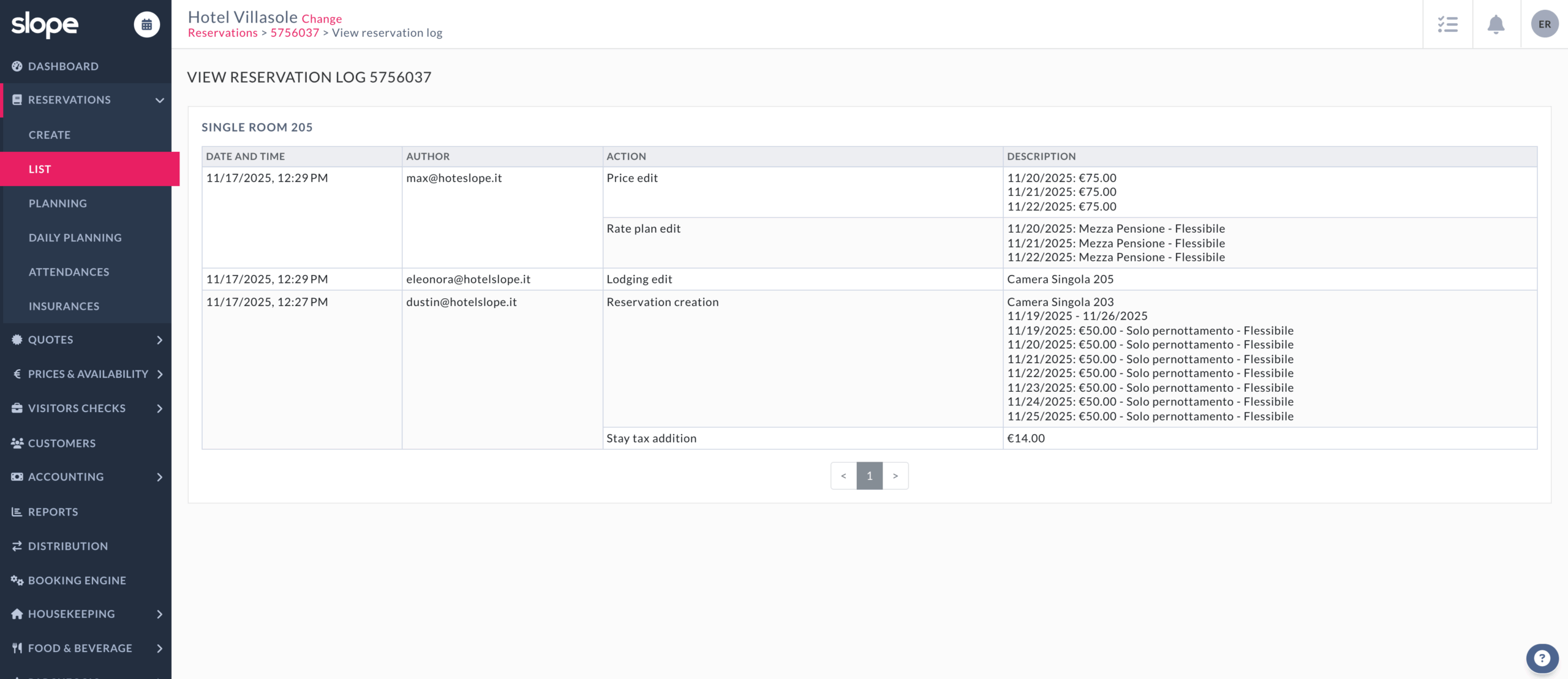Collapse the Reservations sidebar menu
1568x679 pixels.
pos(159,100)
